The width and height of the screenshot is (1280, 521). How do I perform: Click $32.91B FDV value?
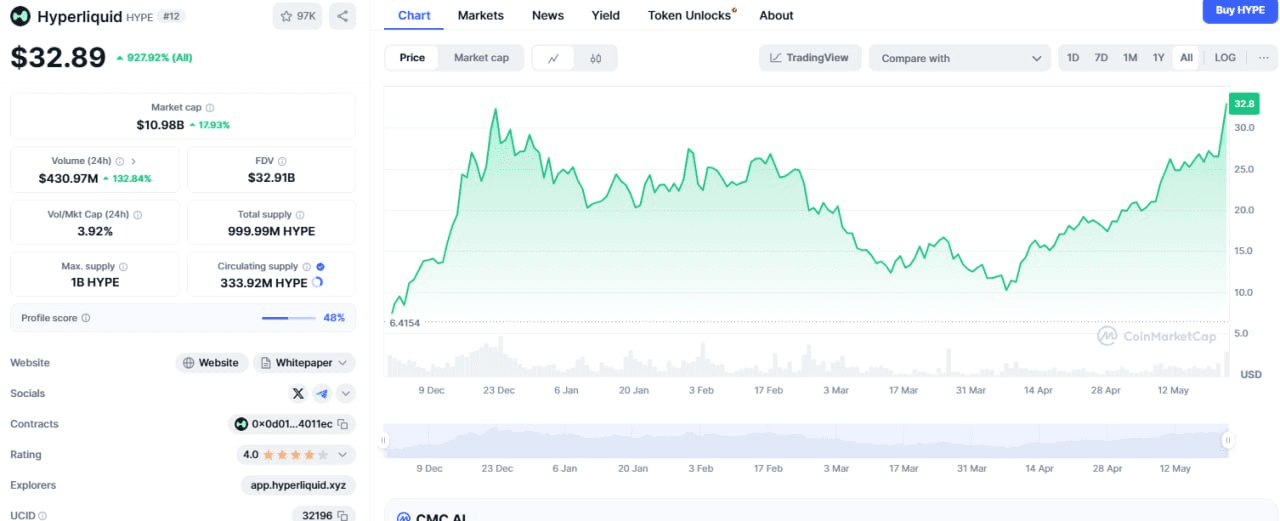271,178
